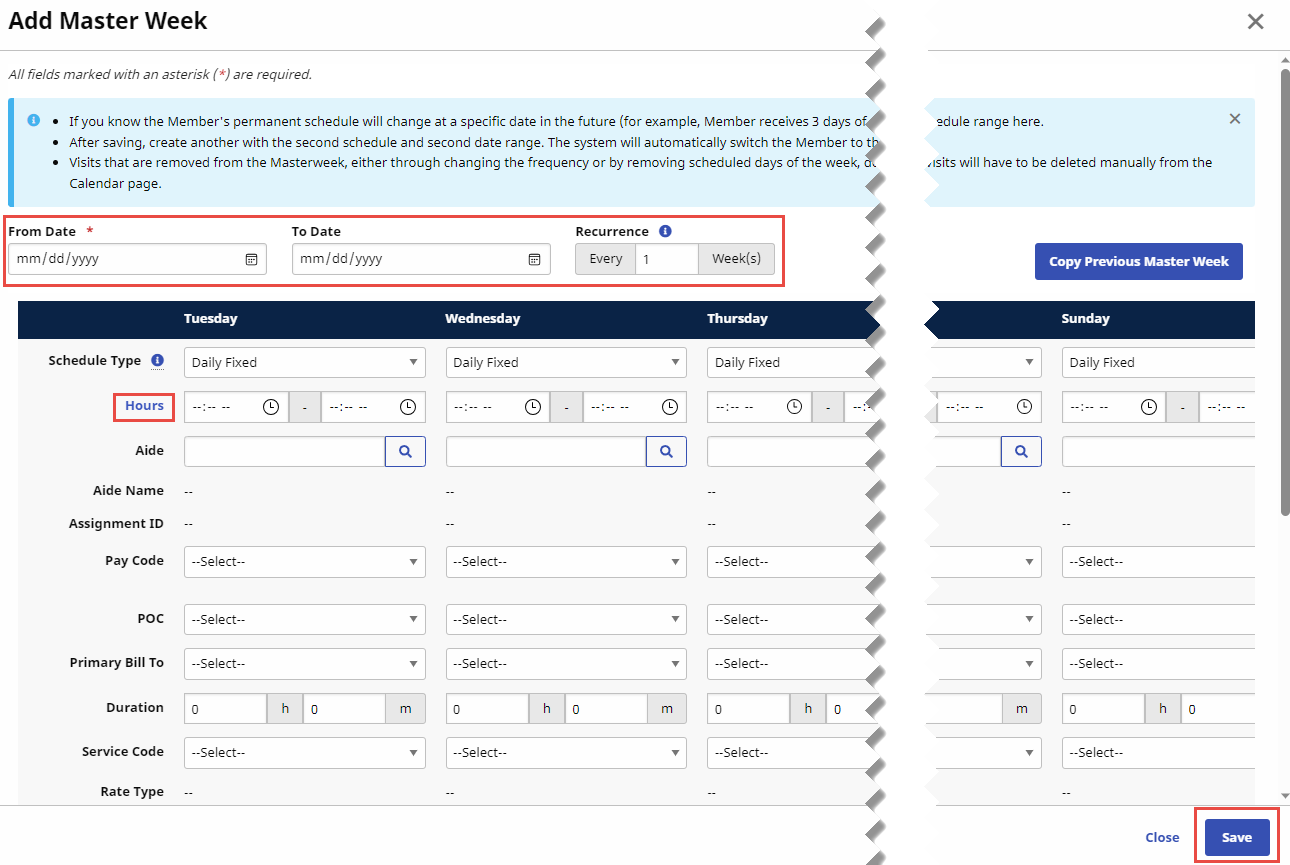This screenshot has width=1290, height=865.
Task: Open Tuesday's POC dropdown
Action: tap(304, 620)
